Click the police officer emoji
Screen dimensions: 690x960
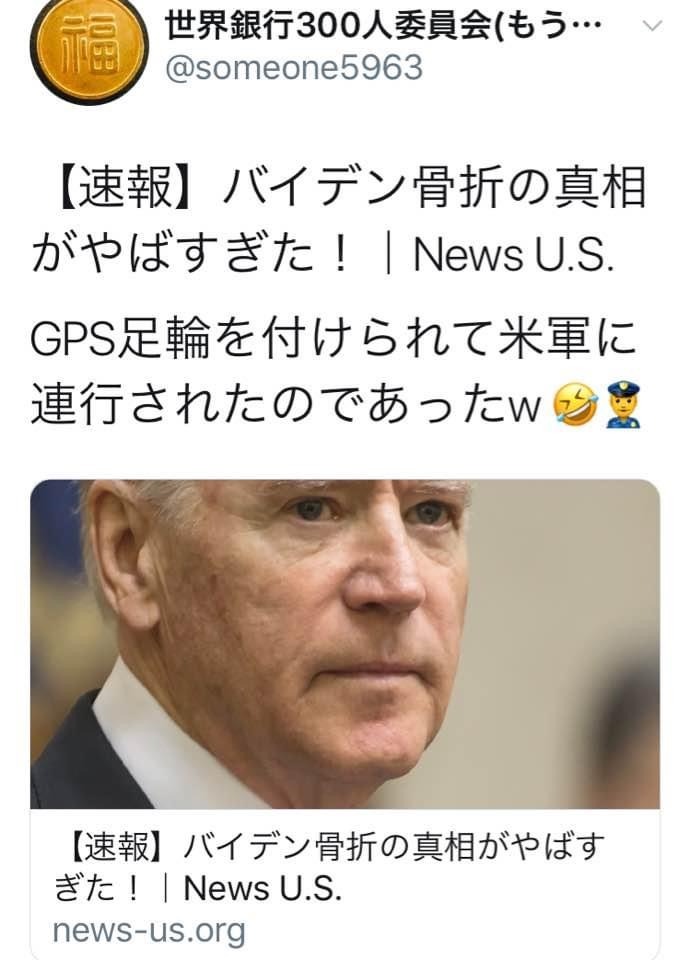coord(623,405)
